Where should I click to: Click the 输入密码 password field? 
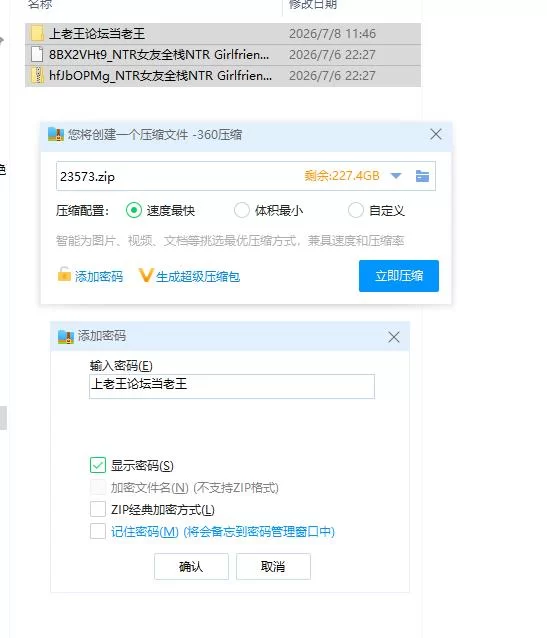pos(232,386)
